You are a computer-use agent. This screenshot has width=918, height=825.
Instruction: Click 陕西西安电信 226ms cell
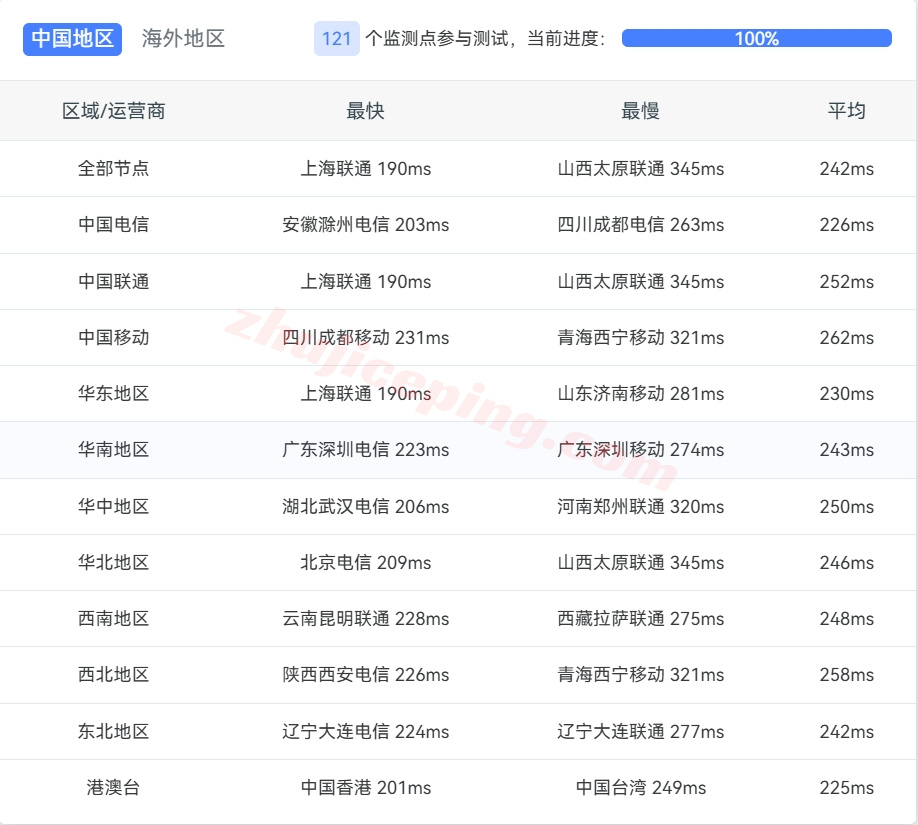click(365, 675)
